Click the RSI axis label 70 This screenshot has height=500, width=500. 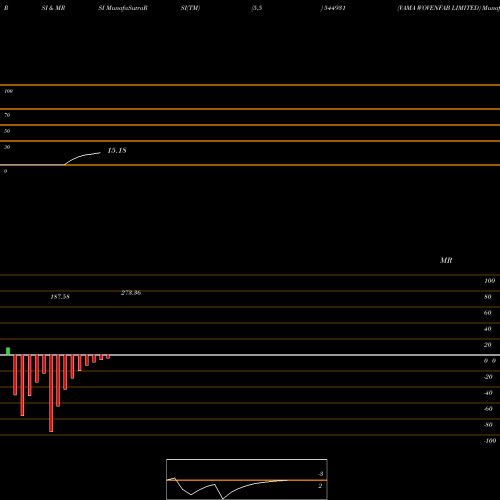coord(7,115)
